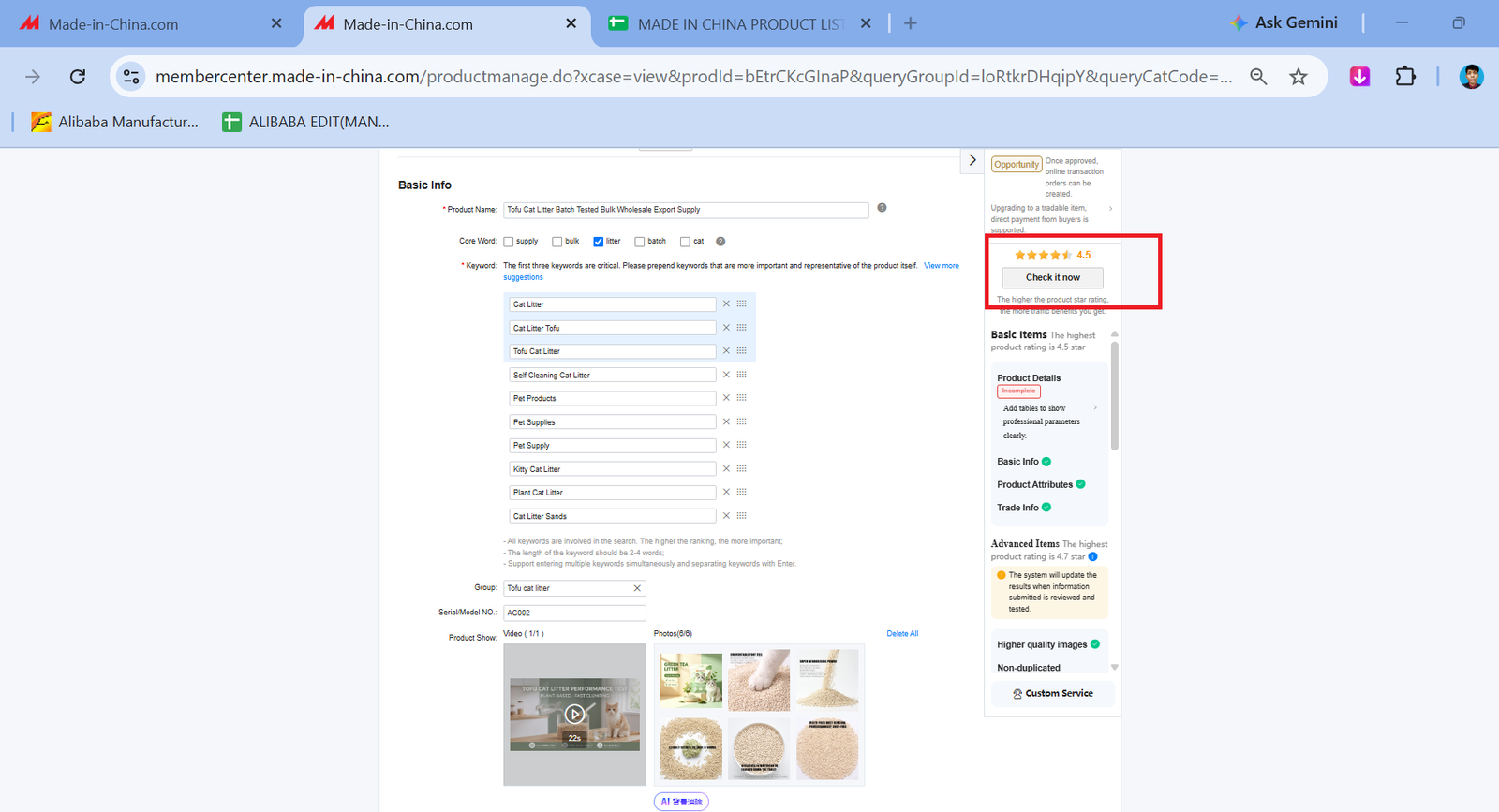Grab the drag handle of Cat Litter keyword
Screen dimensions: 1499x812
[x=742, y=304]
